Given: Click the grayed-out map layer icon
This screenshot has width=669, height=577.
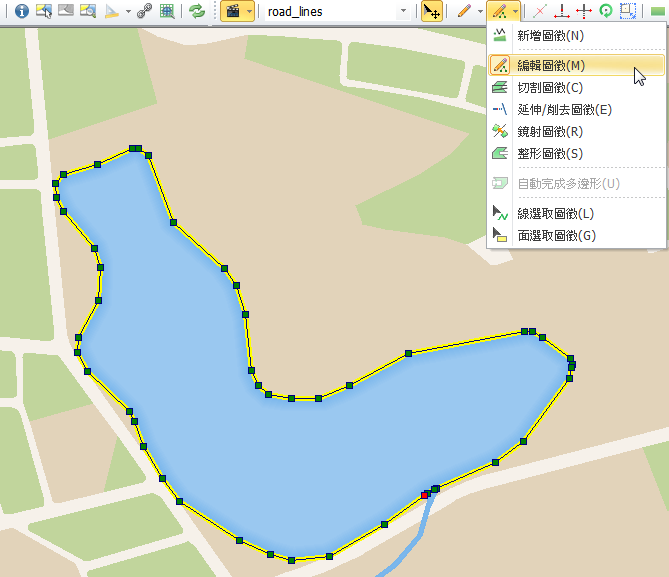Looking at the screenshot, I should coord(66,10).
